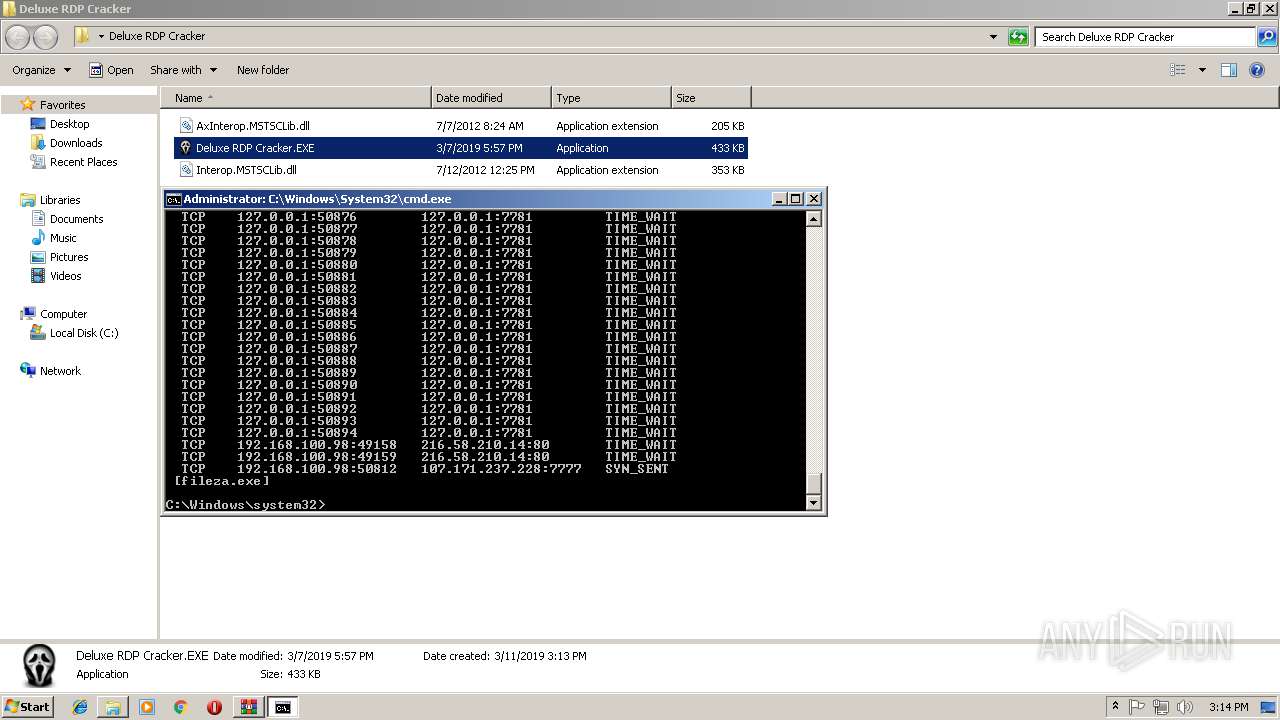The width and height of the screenshot is (1280, 720).
Task: Click the [fileza.exe] text in cmd
Action: click(x=221, y=481)
